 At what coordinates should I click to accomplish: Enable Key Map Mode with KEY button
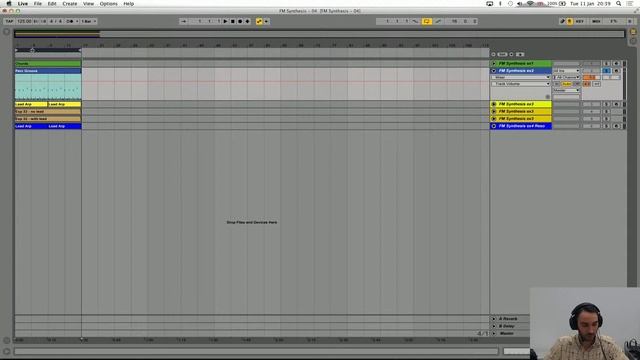point(579,21)
